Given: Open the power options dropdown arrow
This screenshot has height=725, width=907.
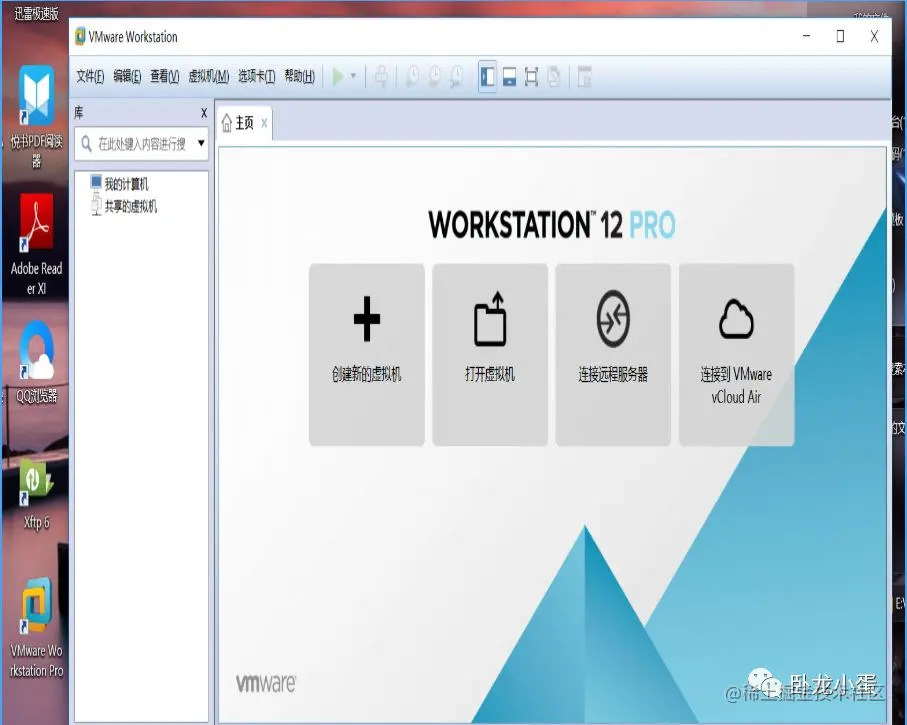Looking at the screenshot, I should [x=353, y=76].
